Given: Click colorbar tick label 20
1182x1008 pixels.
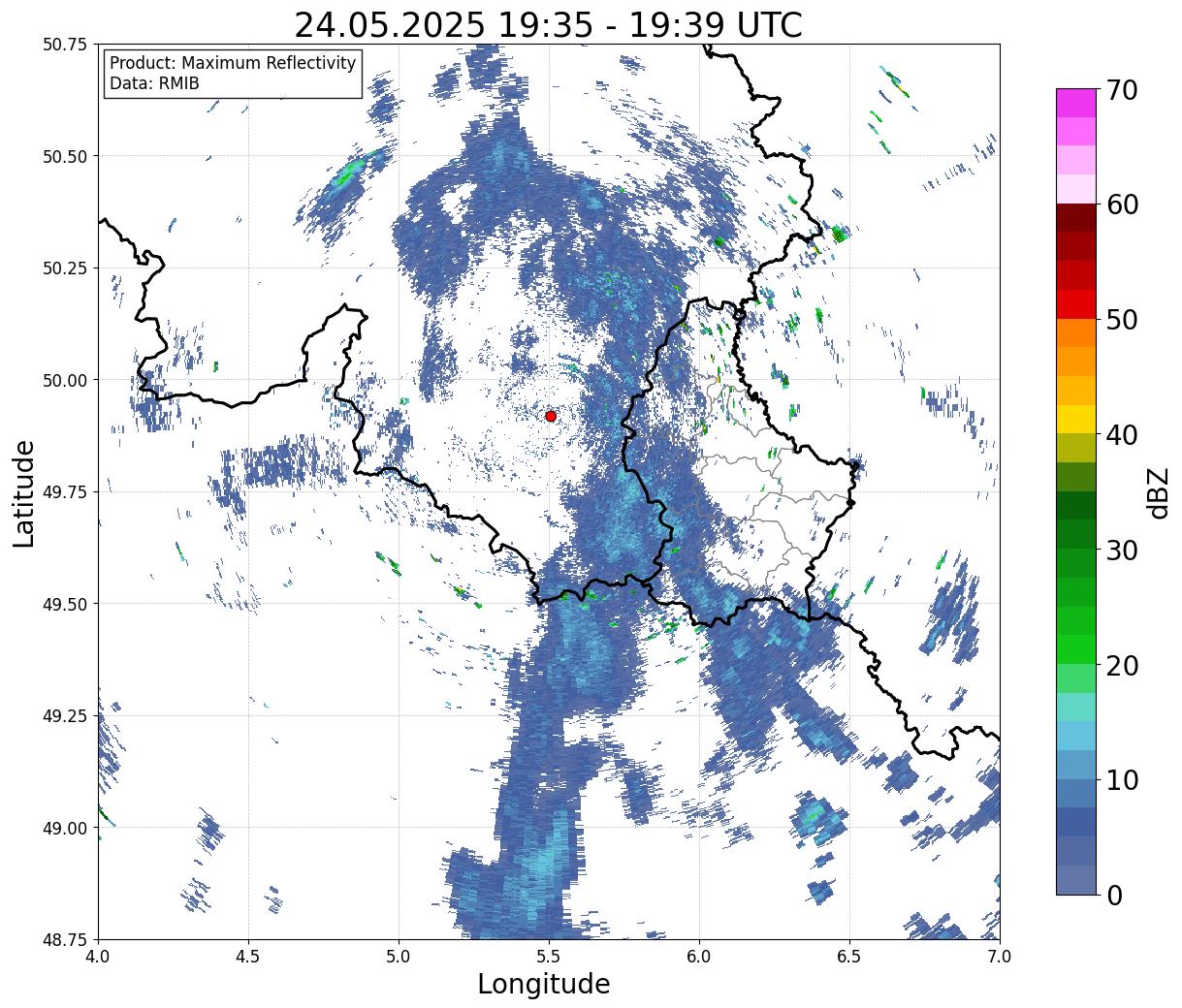Looking at the screenshot, I should (1121, 665).
